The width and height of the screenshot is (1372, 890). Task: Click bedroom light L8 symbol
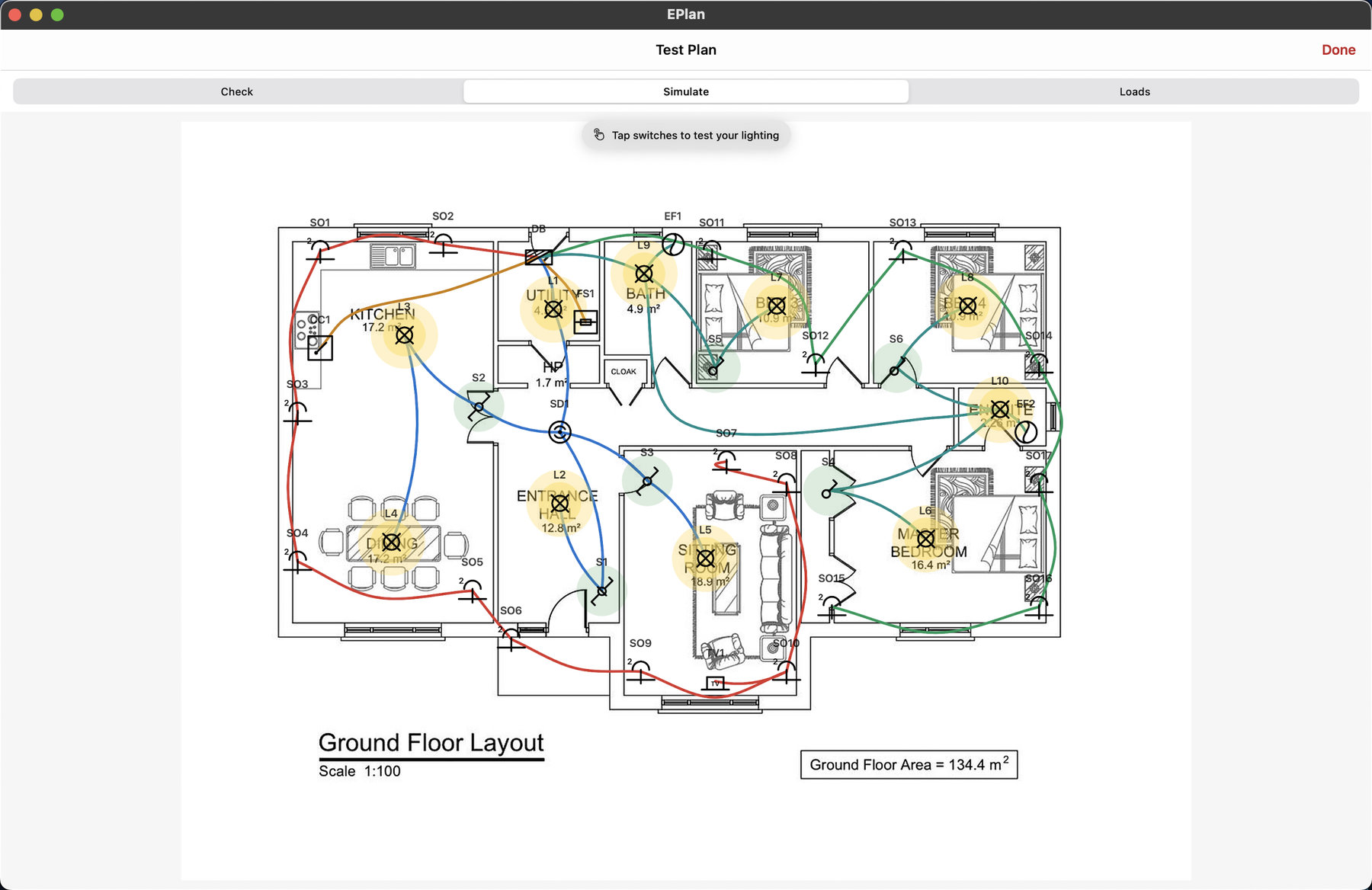968,306
